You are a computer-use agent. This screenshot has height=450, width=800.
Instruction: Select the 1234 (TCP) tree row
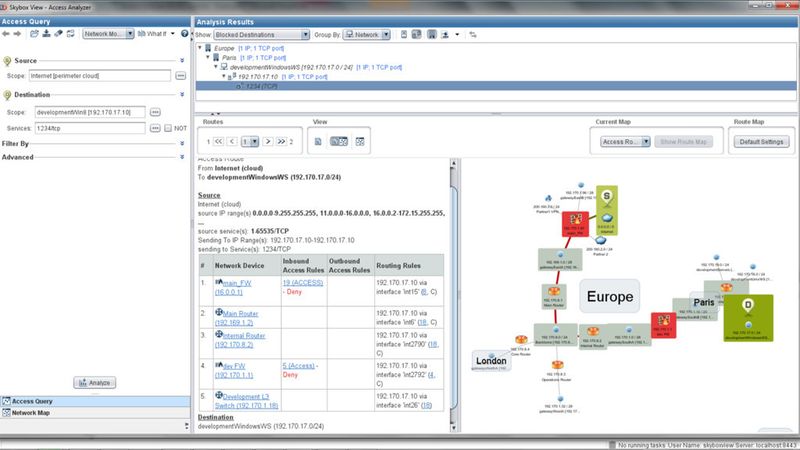[496, 86]
